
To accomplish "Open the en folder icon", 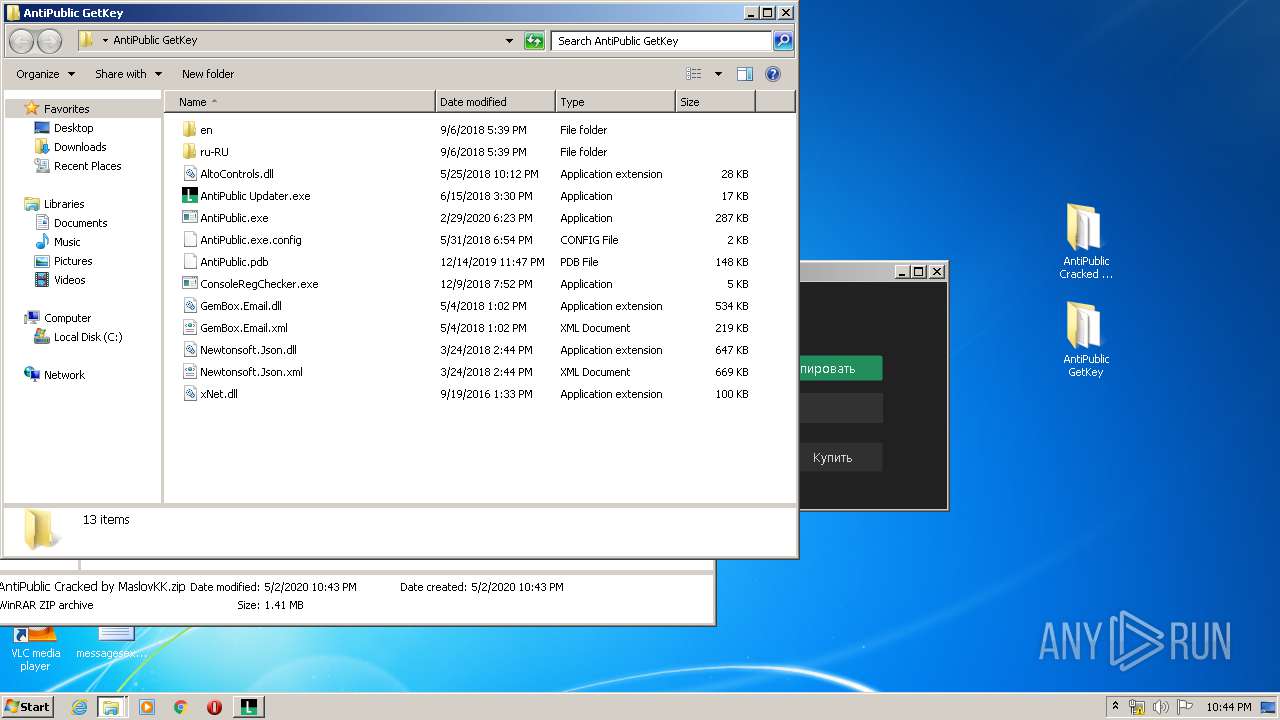I will (190, 130).
